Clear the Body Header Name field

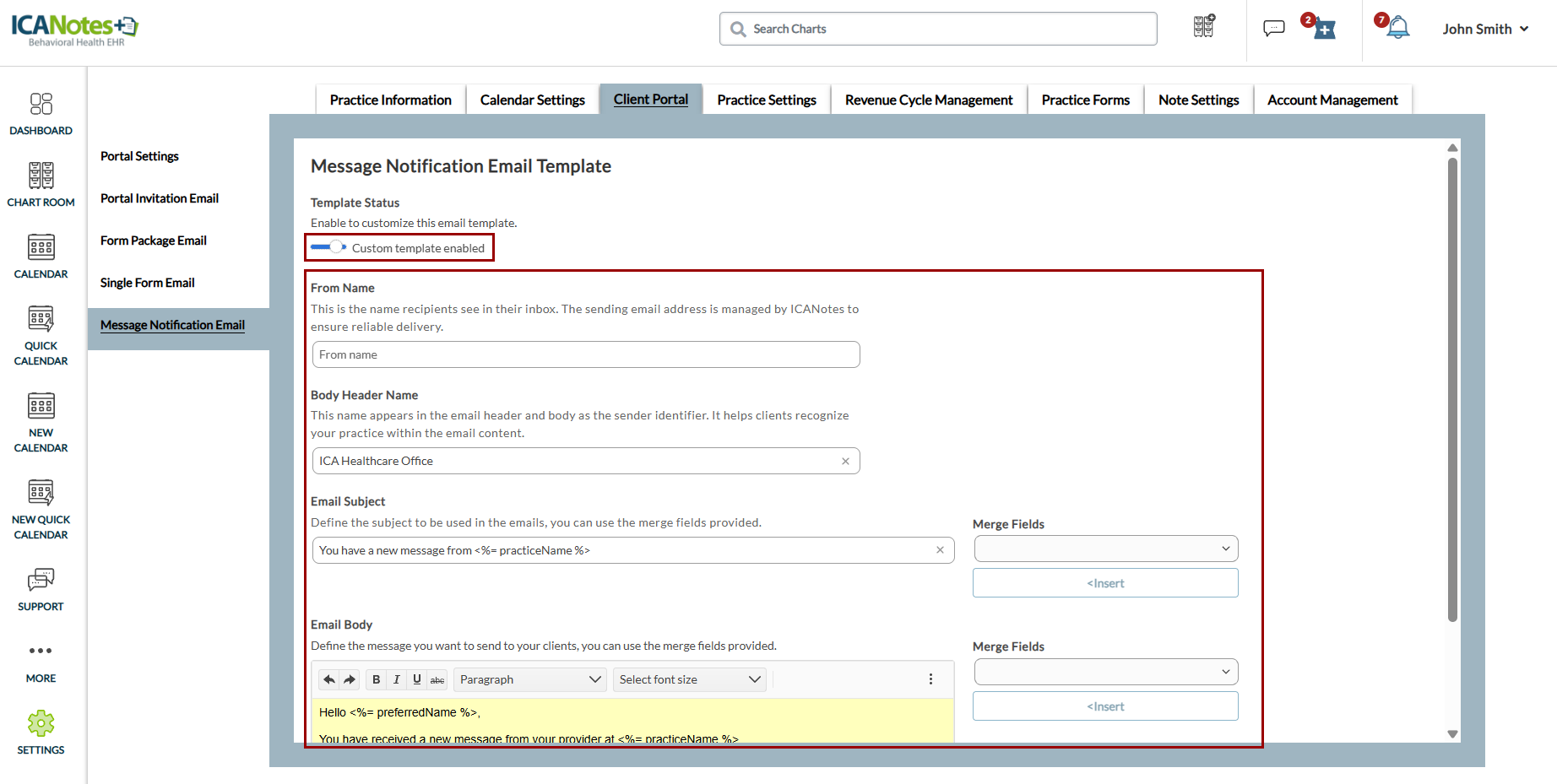click(x=845, y=461)
